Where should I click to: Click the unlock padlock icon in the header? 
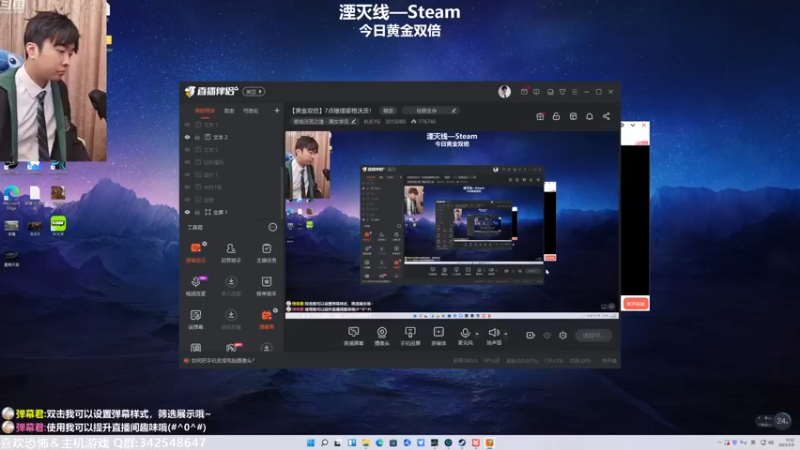(x=556, y=116)
